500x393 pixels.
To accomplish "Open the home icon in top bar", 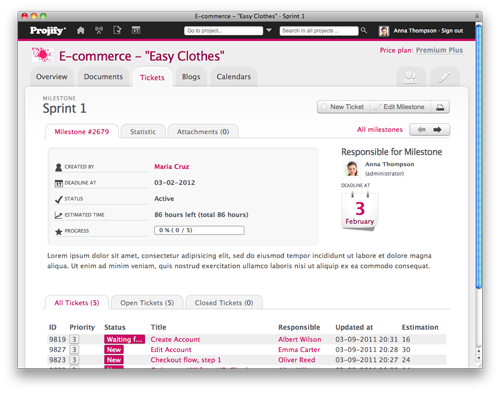I will [81, 30].
